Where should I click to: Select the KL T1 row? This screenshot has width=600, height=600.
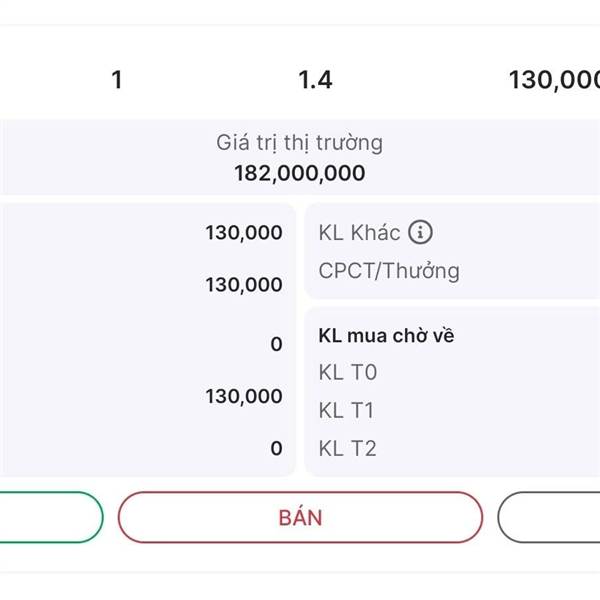(x=347, y=411)
